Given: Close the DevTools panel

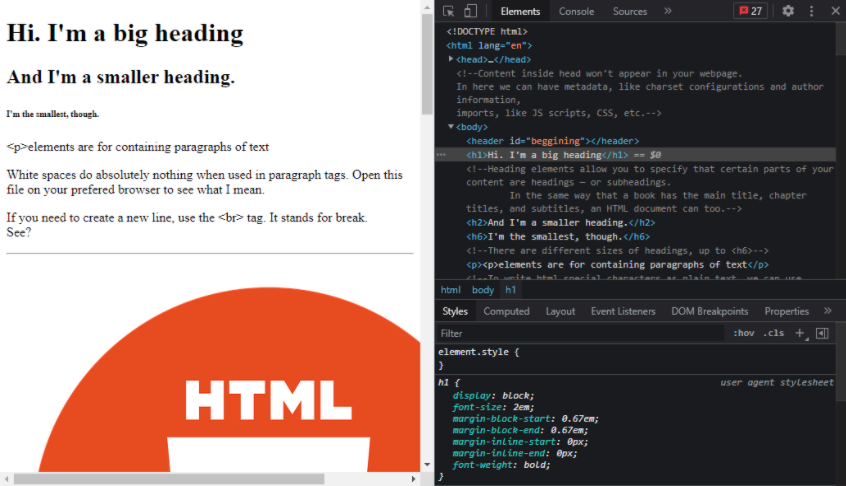Looking at the screenshot, I should pos(835,11).
